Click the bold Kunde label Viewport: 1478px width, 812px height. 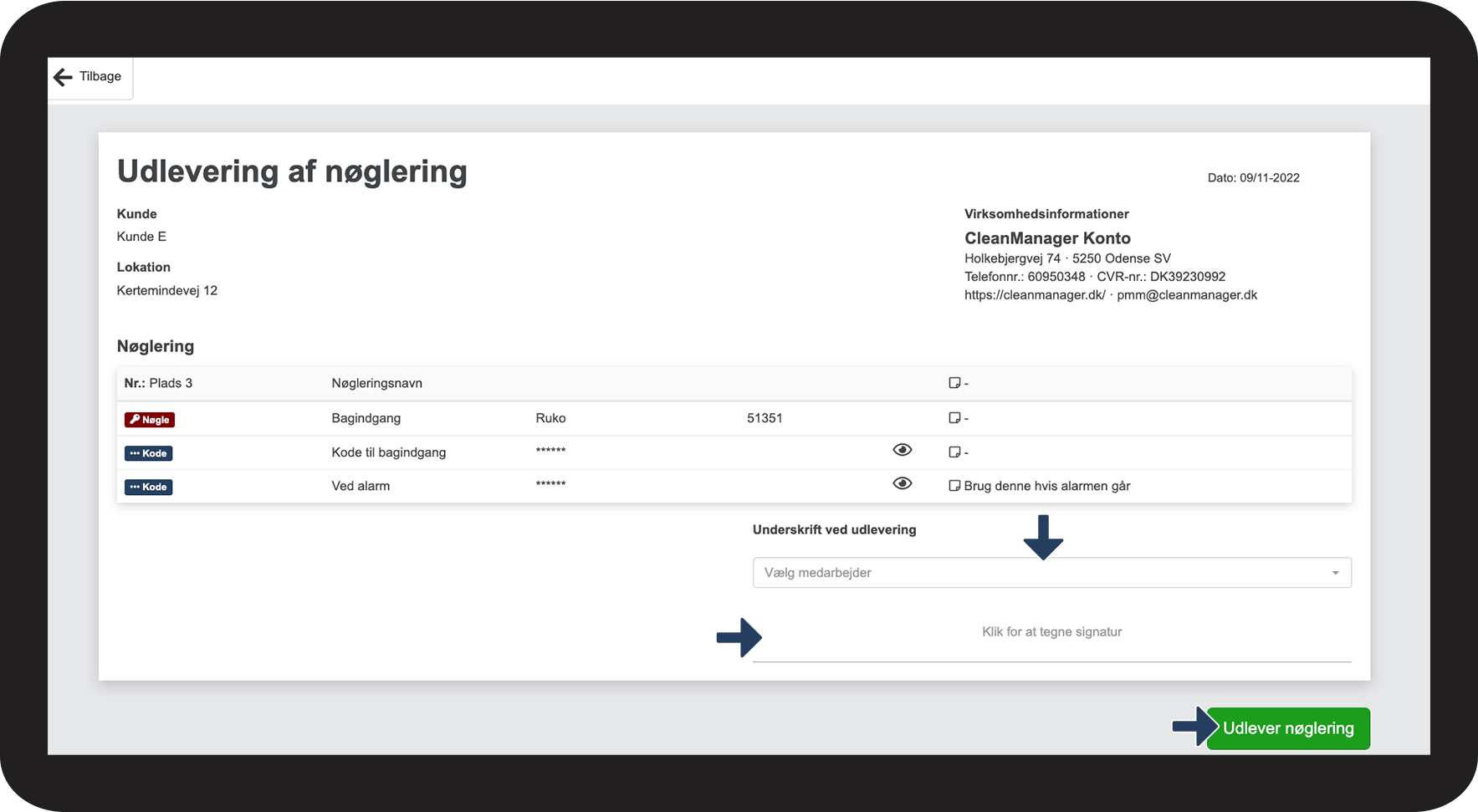137,214
